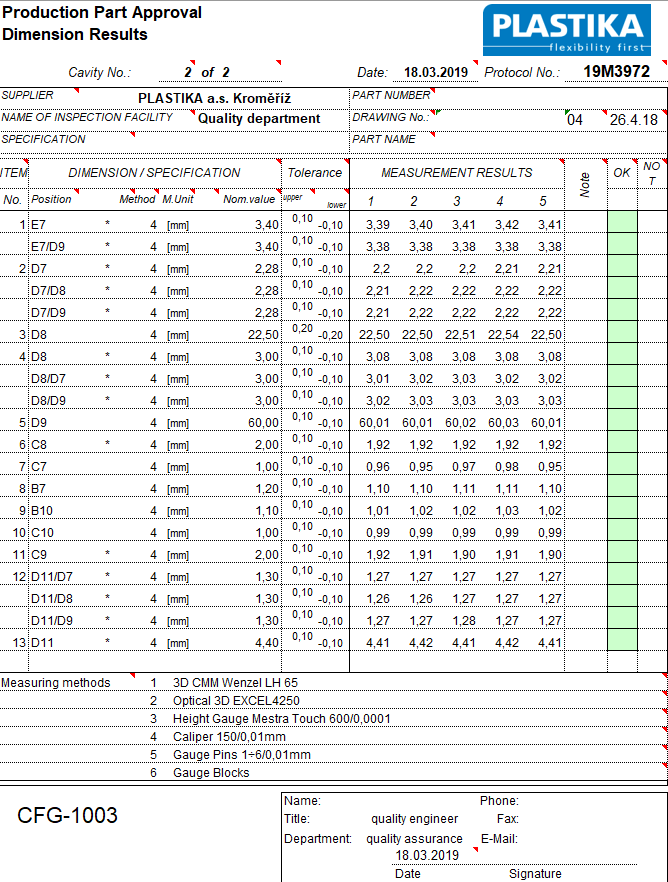
Task: Select supplier name PLASTIKA a.s. Kroměříž
Action: click(x=214, y=98)
